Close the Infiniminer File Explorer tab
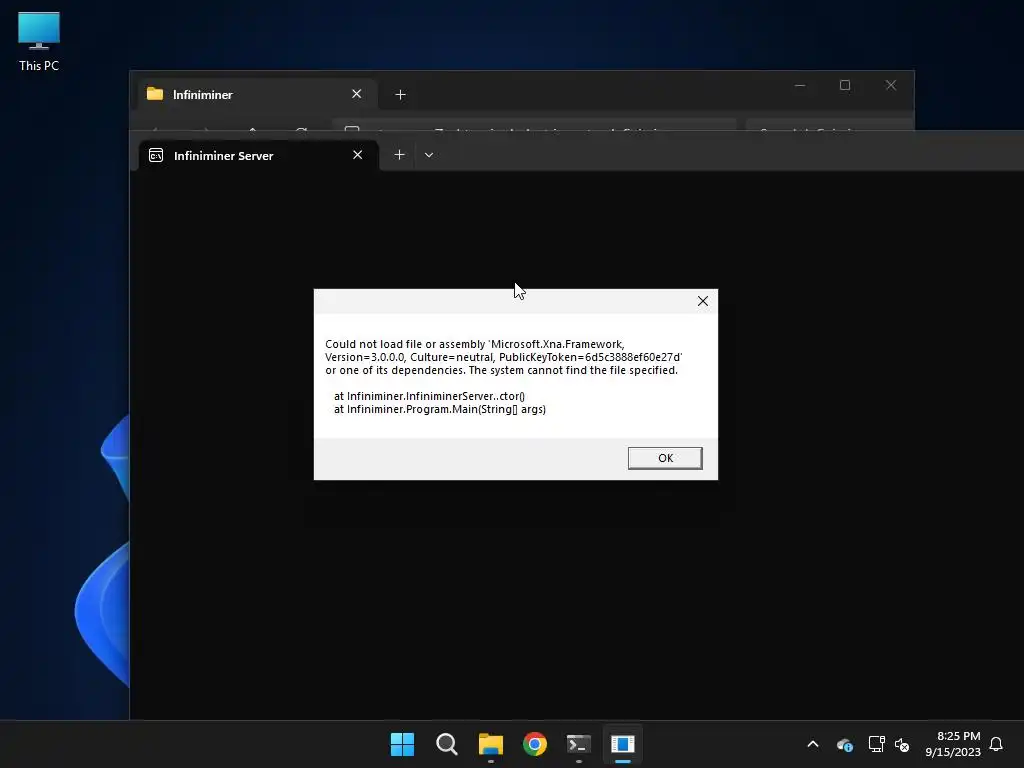The image size is (1024, 768). coord(357,94)
